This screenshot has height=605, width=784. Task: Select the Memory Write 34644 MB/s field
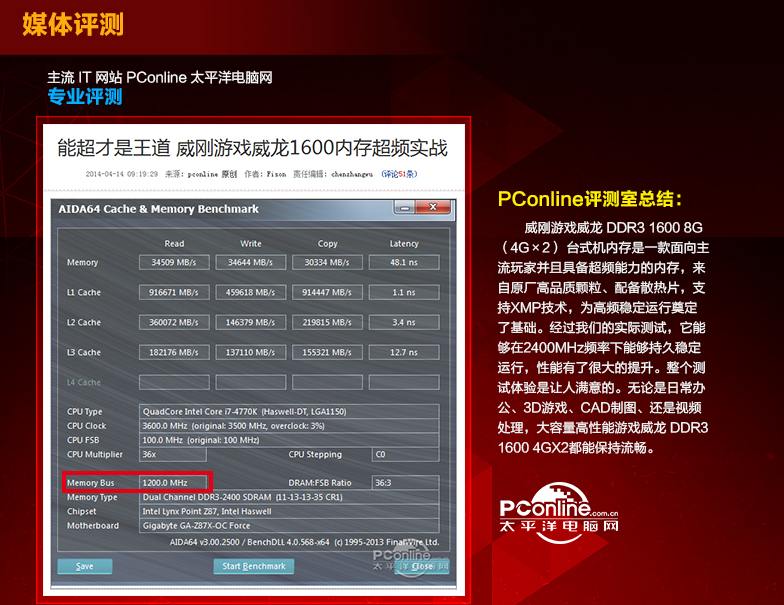(x=250, y=262)
